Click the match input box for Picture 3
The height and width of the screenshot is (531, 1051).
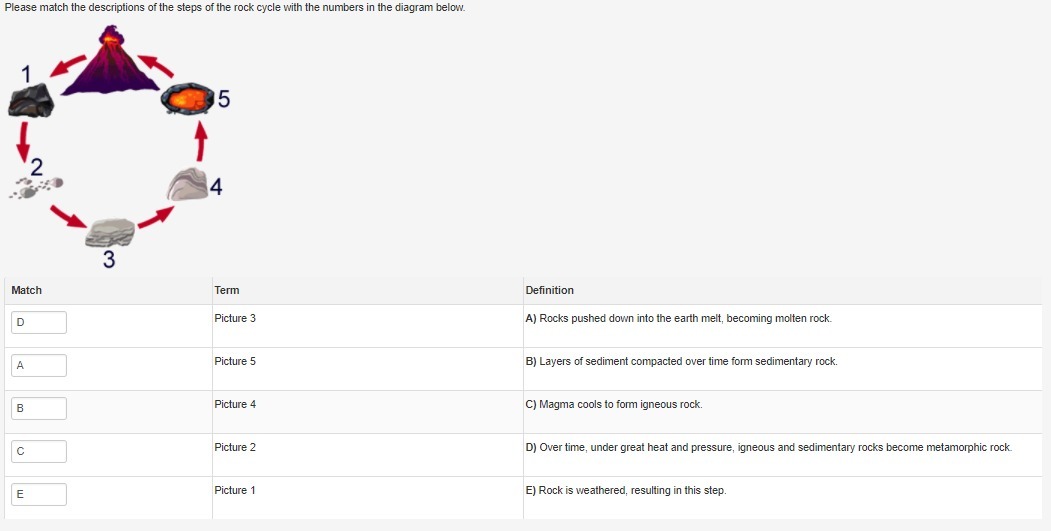coord(39,322)
